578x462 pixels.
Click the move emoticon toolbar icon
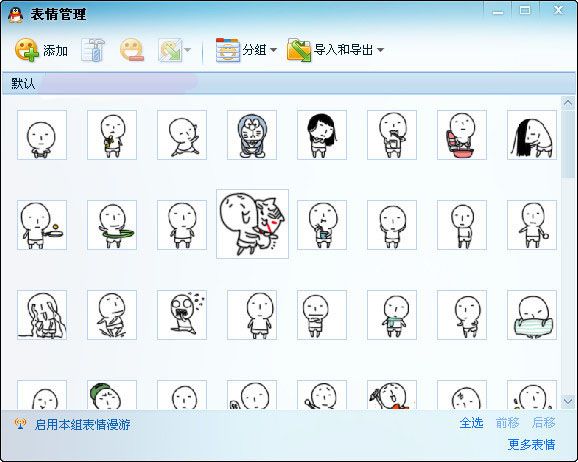(x=170, y=50)
